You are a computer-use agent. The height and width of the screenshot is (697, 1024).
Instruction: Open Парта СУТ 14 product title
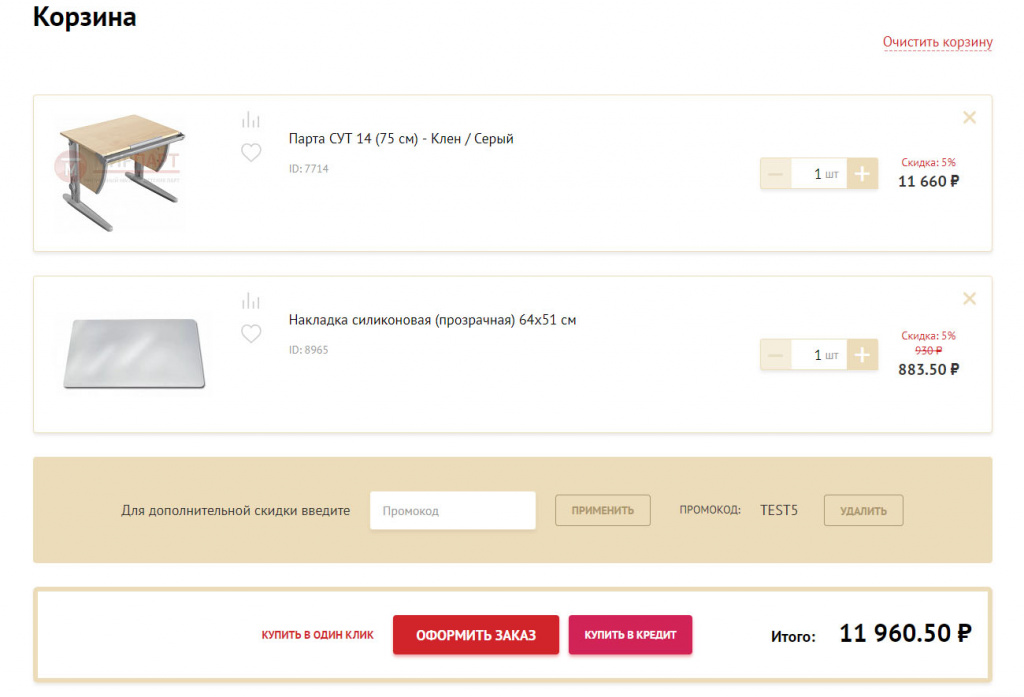[x=401, y=139]
